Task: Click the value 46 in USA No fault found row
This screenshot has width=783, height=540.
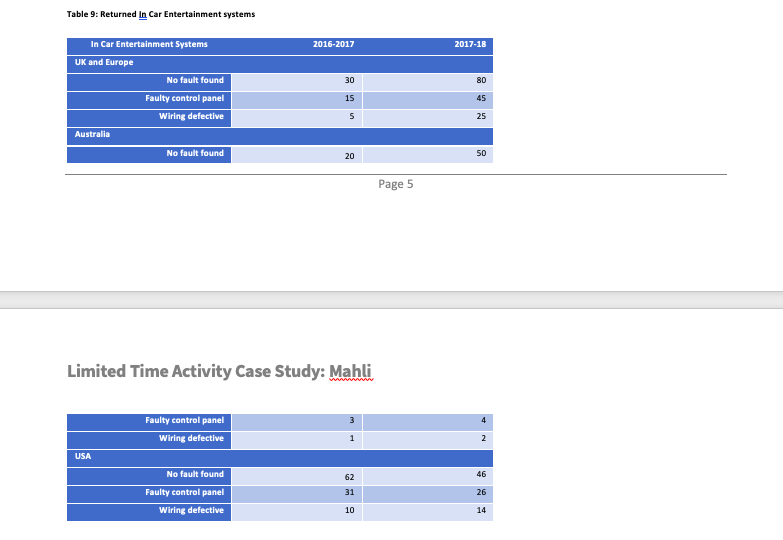Action: click(481, 475)
